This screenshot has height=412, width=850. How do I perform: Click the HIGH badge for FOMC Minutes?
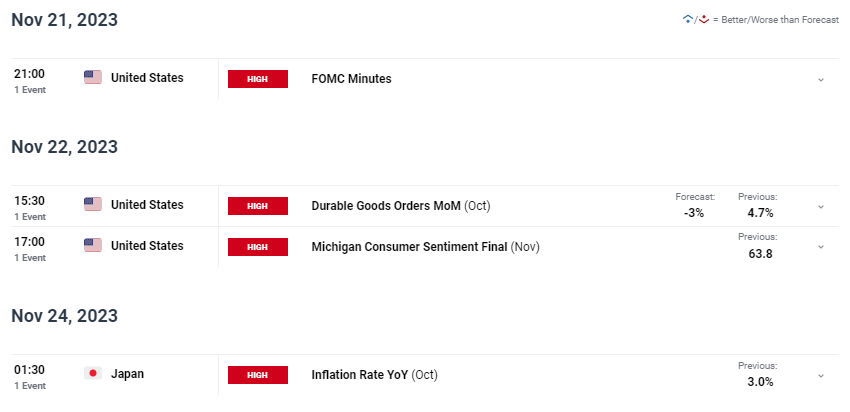(x=257, y=79)
